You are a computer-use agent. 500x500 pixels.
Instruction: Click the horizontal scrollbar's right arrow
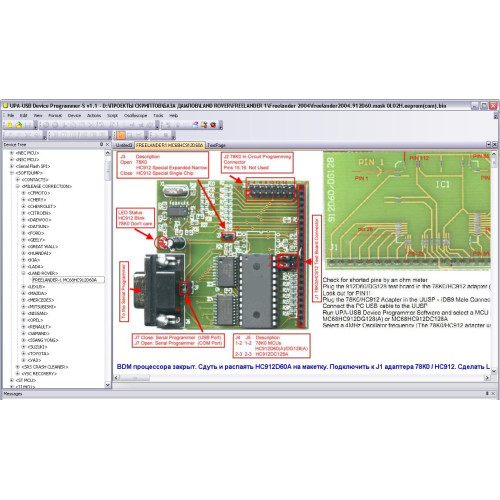tap(487, 378)
